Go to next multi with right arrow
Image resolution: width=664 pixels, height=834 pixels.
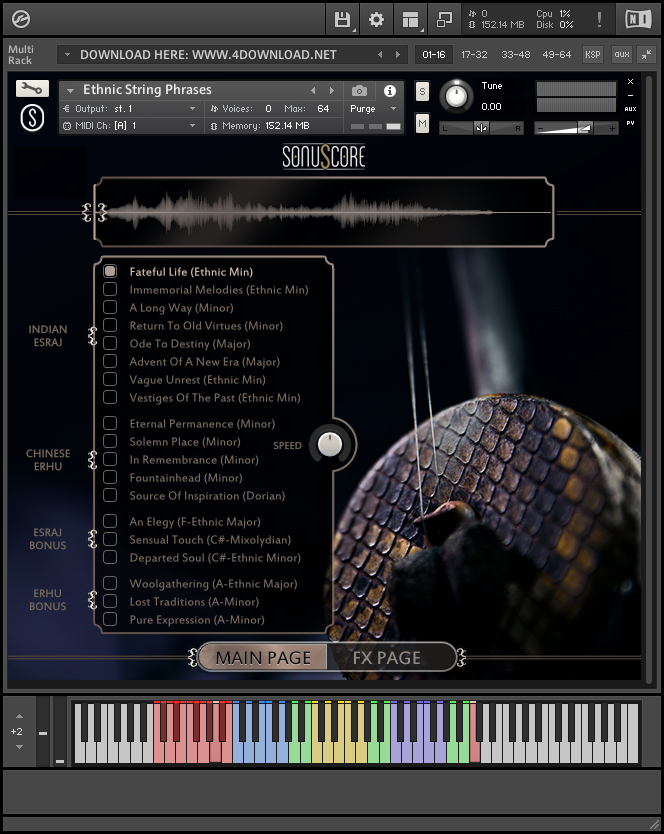coord(397,54)
